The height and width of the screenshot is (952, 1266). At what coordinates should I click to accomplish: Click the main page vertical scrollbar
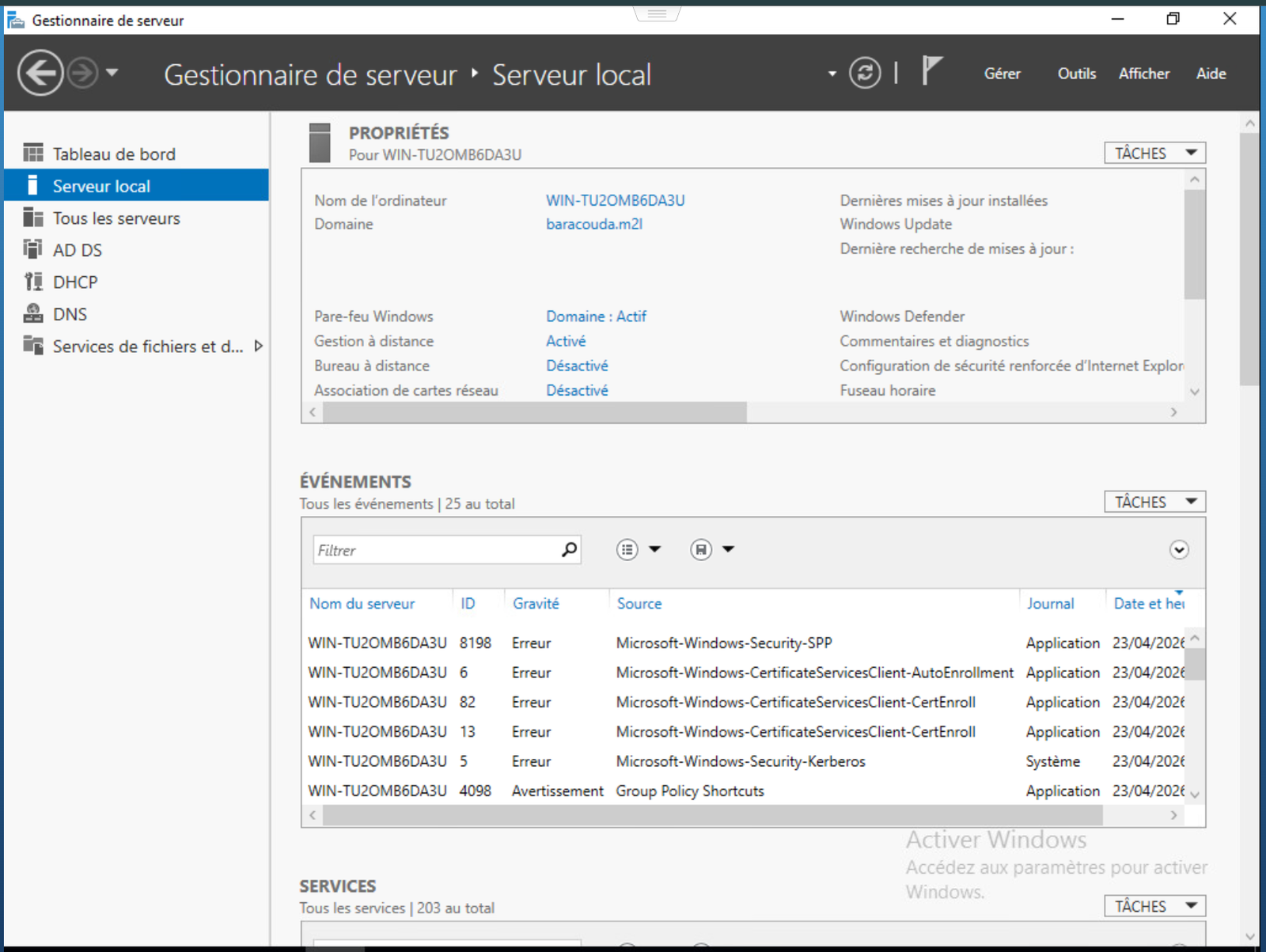click(1249, 259)
